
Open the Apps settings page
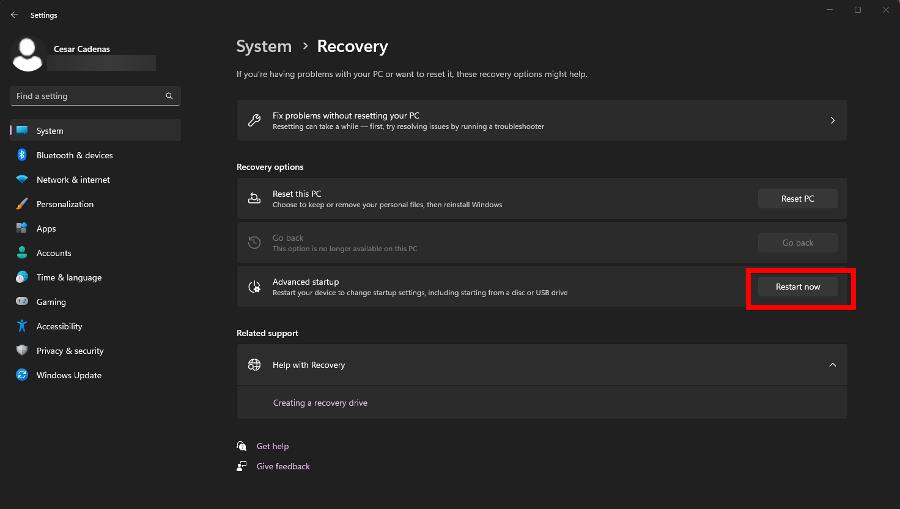tap(95, 228)
